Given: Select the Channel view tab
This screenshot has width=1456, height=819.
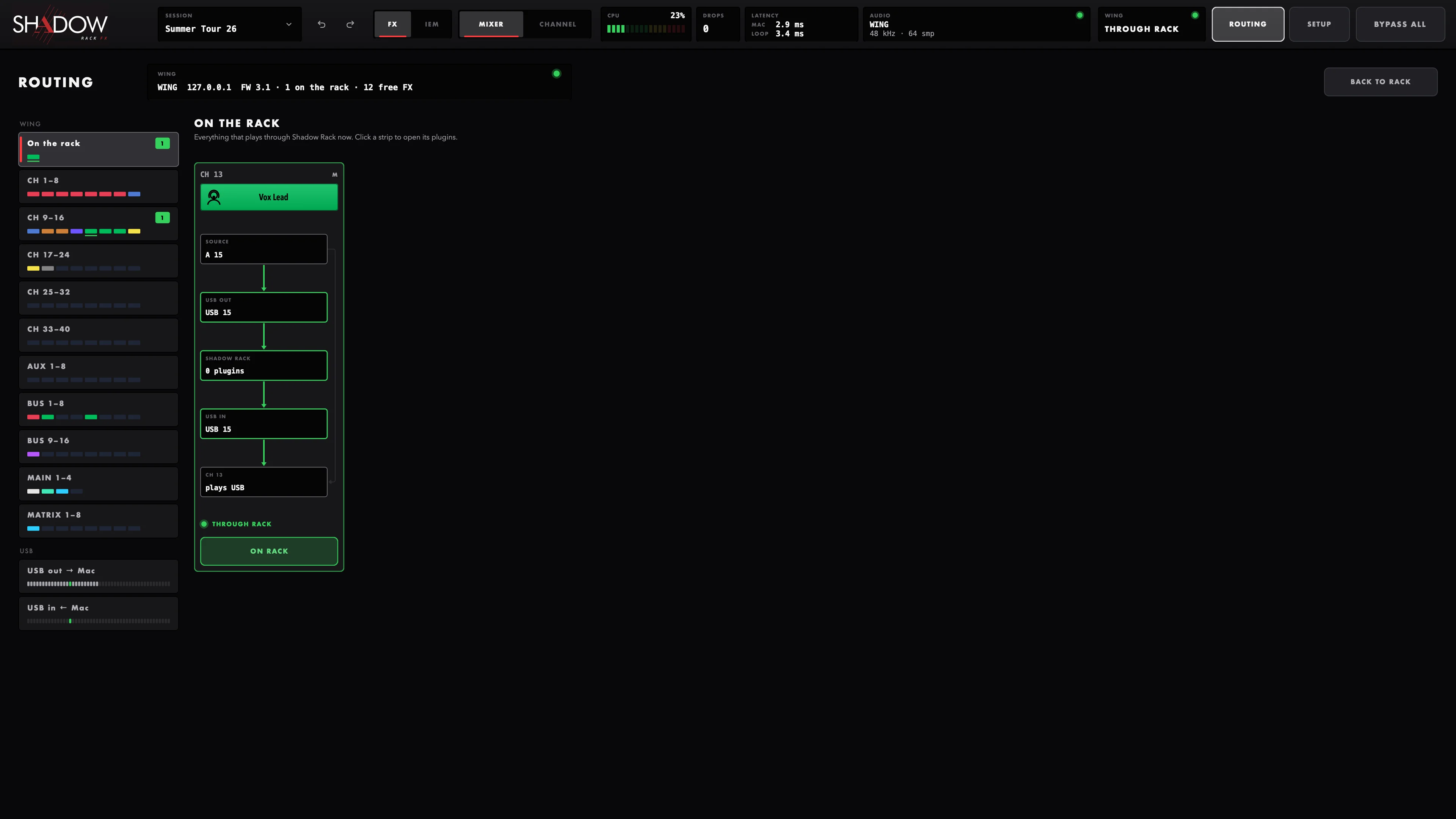Looking at the screenshot, I should click(558, 24).
